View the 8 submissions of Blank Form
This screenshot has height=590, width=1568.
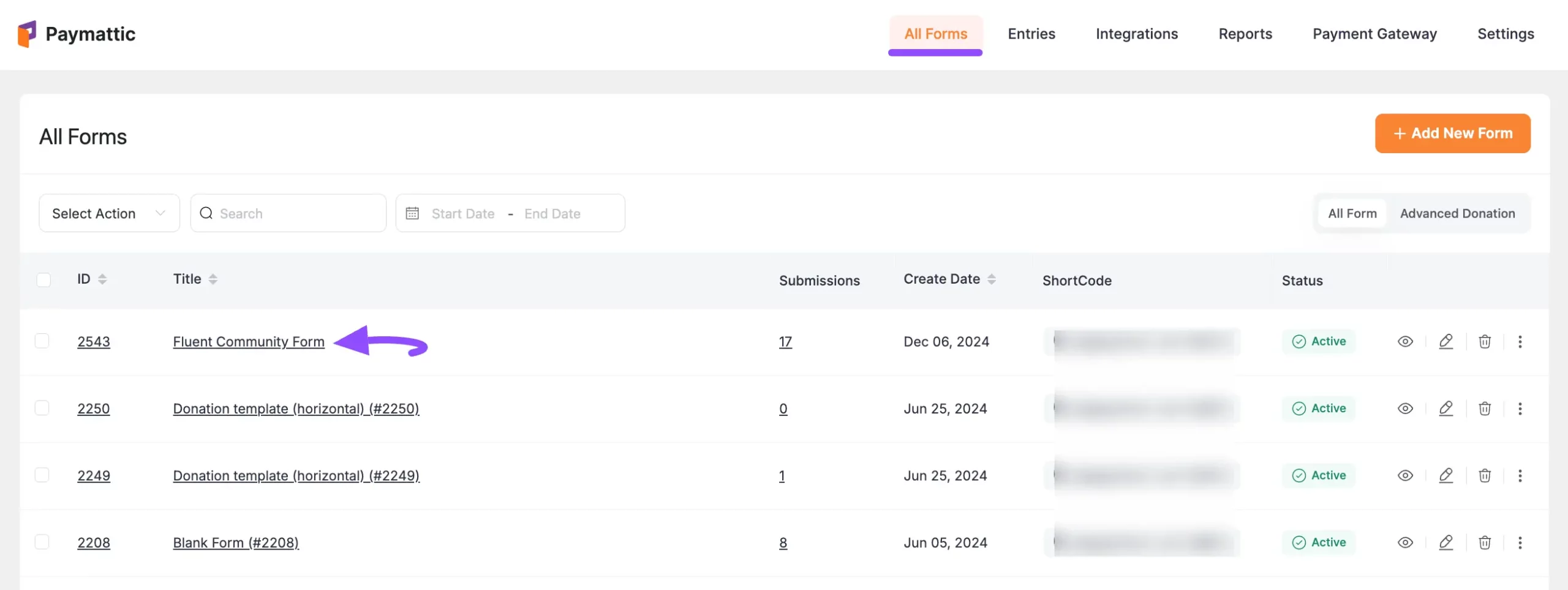pos(783,543)
